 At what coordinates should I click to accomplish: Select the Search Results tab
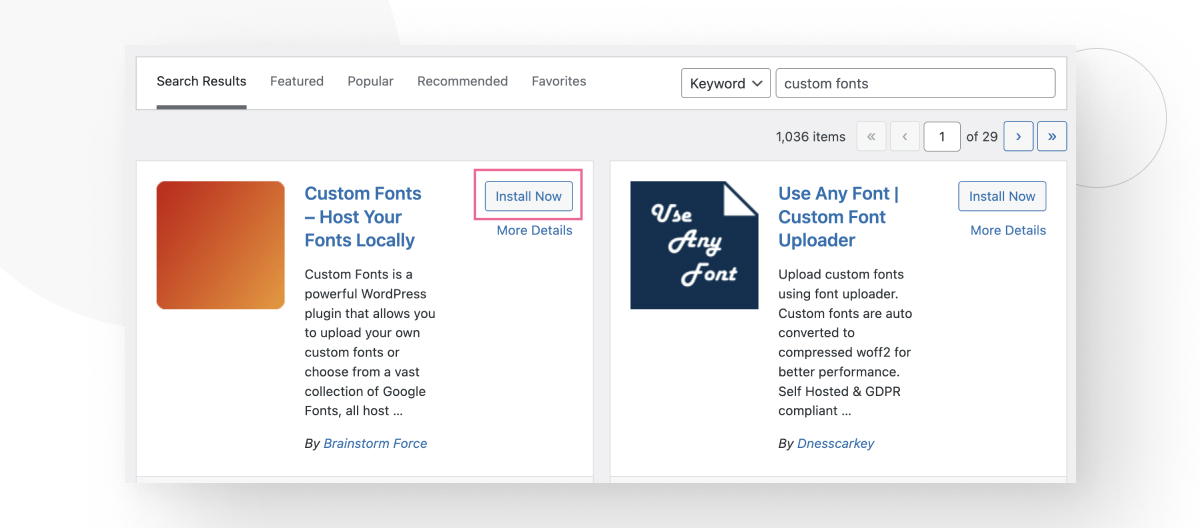tap(201, 81)
